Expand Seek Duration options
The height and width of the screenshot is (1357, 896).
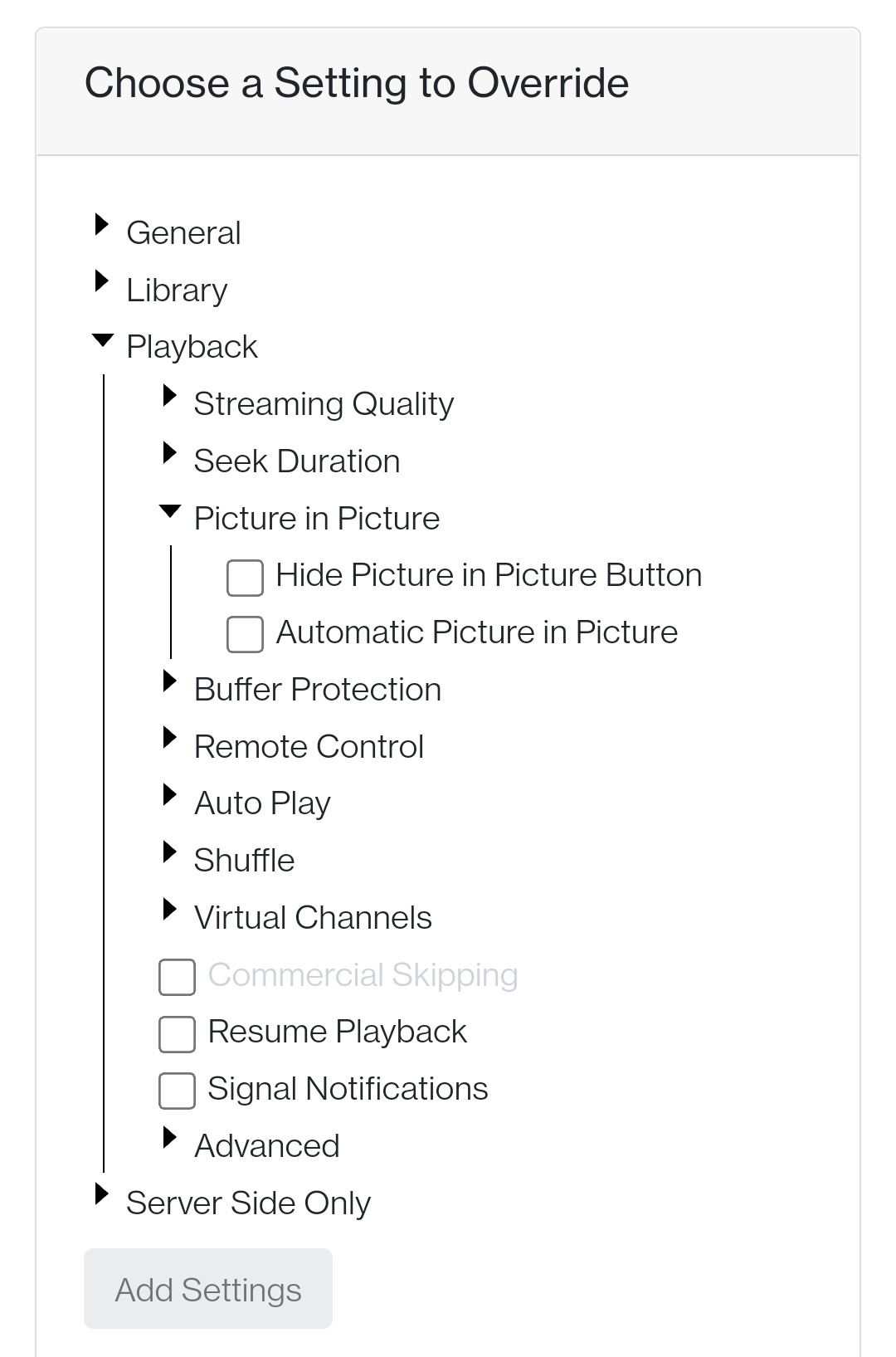coord(169,453)
